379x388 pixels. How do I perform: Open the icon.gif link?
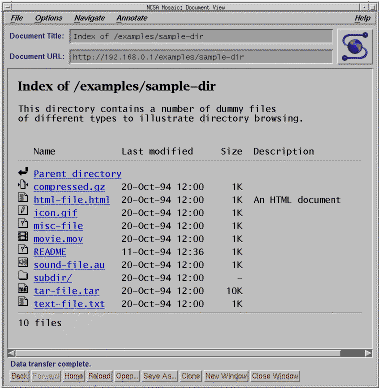click(x=55, y=213)
